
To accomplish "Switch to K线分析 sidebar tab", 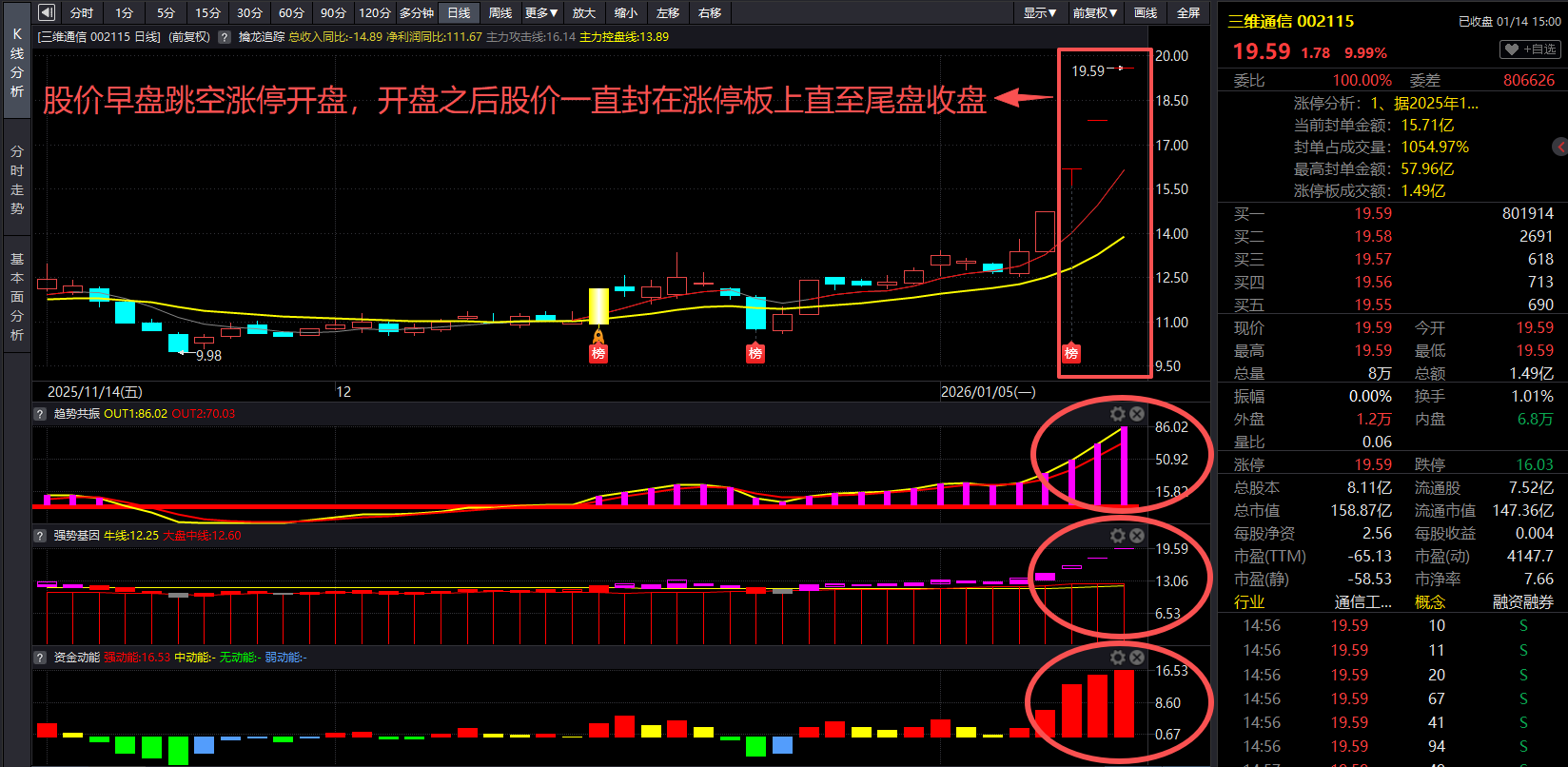I will click(x=17, y=63).
